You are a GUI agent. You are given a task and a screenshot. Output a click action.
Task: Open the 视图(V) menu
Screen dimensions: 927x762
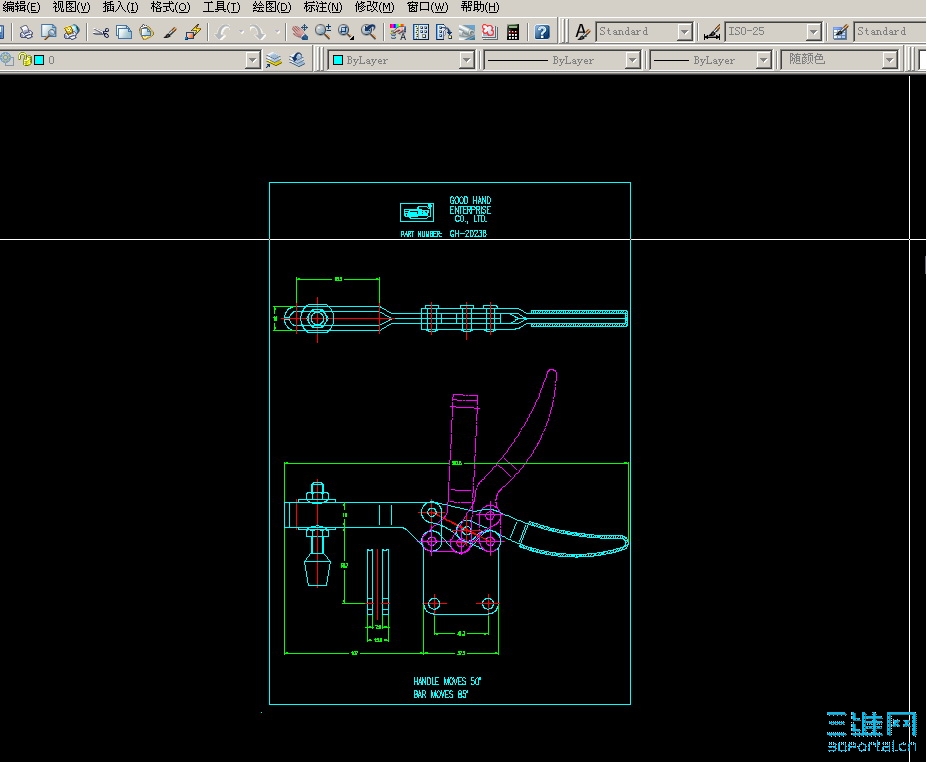click(x=72, y=7)
